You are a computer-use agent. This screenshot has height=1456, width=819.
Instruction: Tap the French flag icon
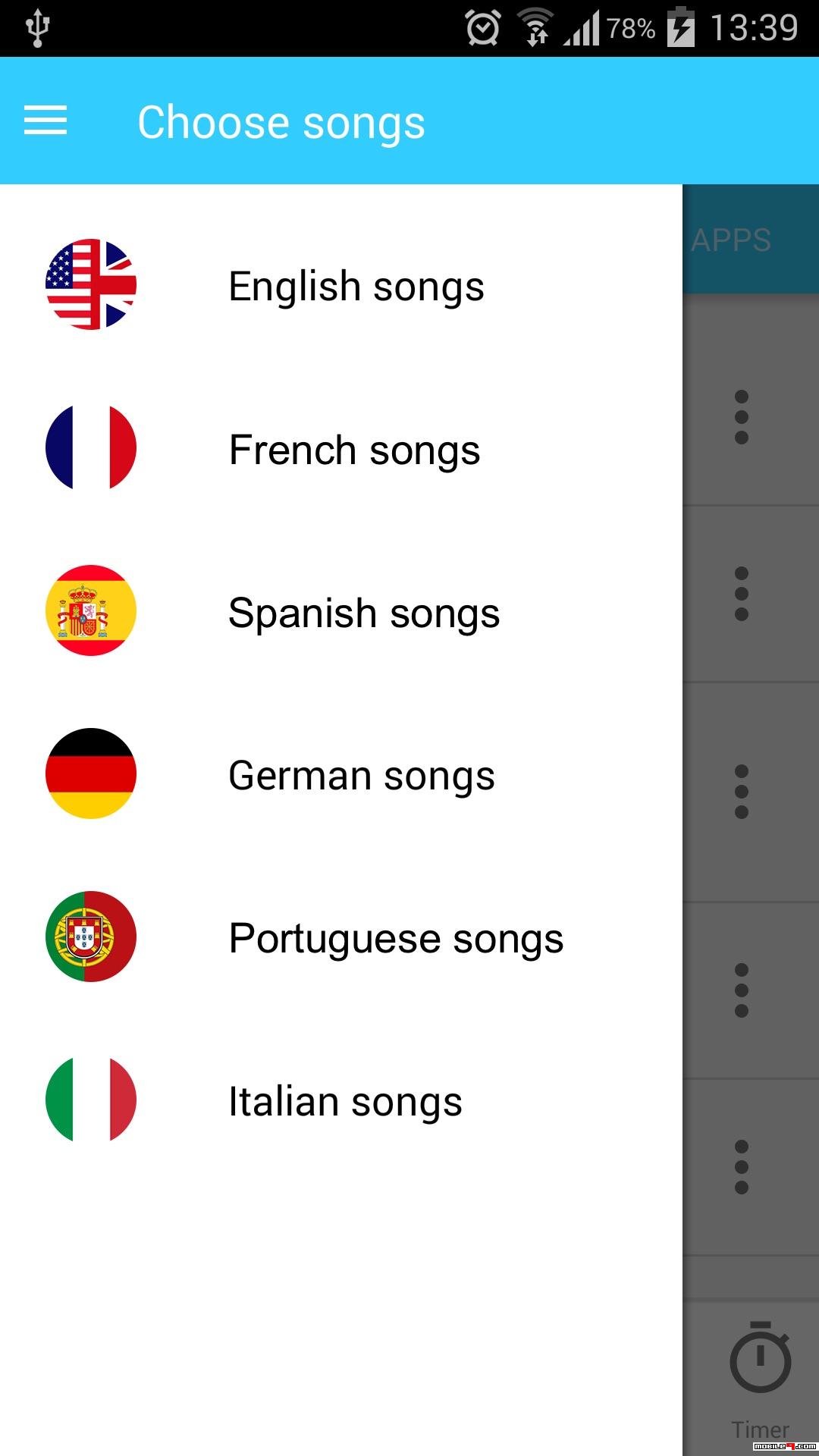(x=91, y=447)
